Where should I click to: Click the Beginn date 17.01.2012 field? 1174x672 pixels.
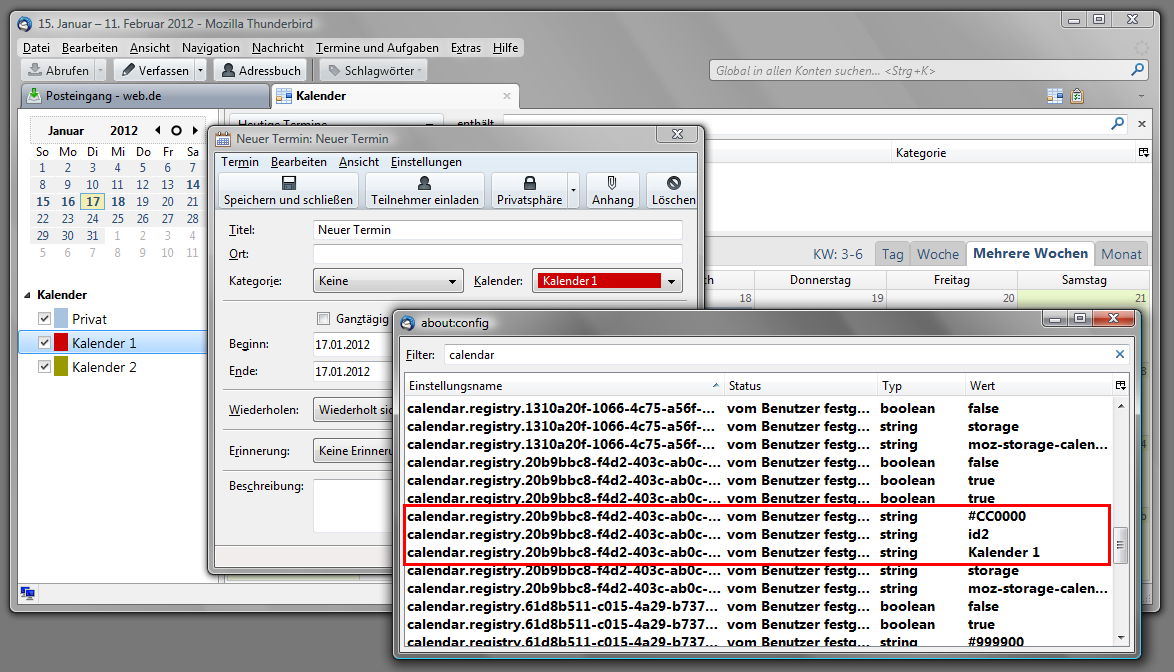pos(352,344)
